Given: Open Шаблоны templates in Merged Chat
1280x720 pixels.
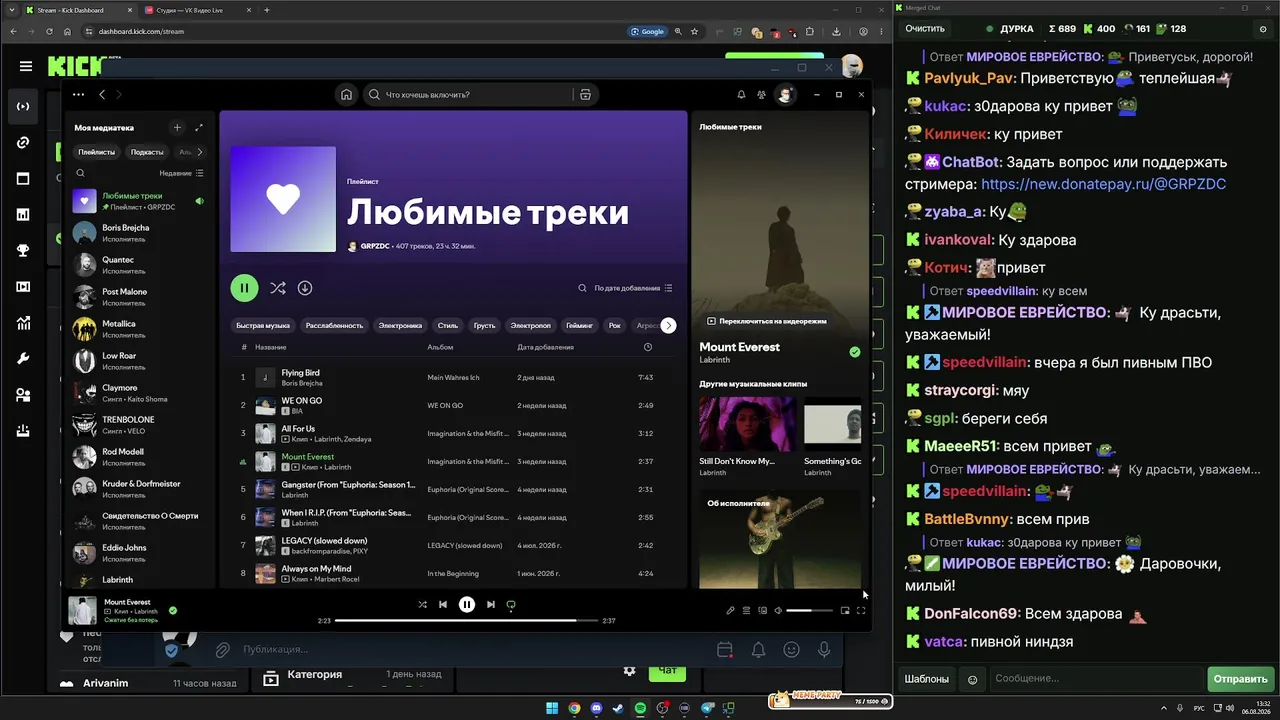Looking at the screenshot, I should click(927, 679).
